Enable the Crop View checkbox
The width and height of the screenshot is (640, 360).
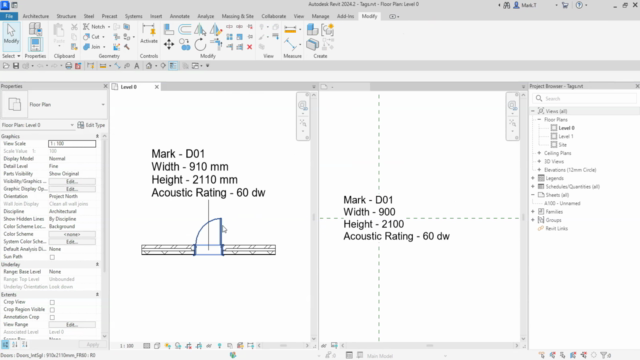tap(52, 302)
